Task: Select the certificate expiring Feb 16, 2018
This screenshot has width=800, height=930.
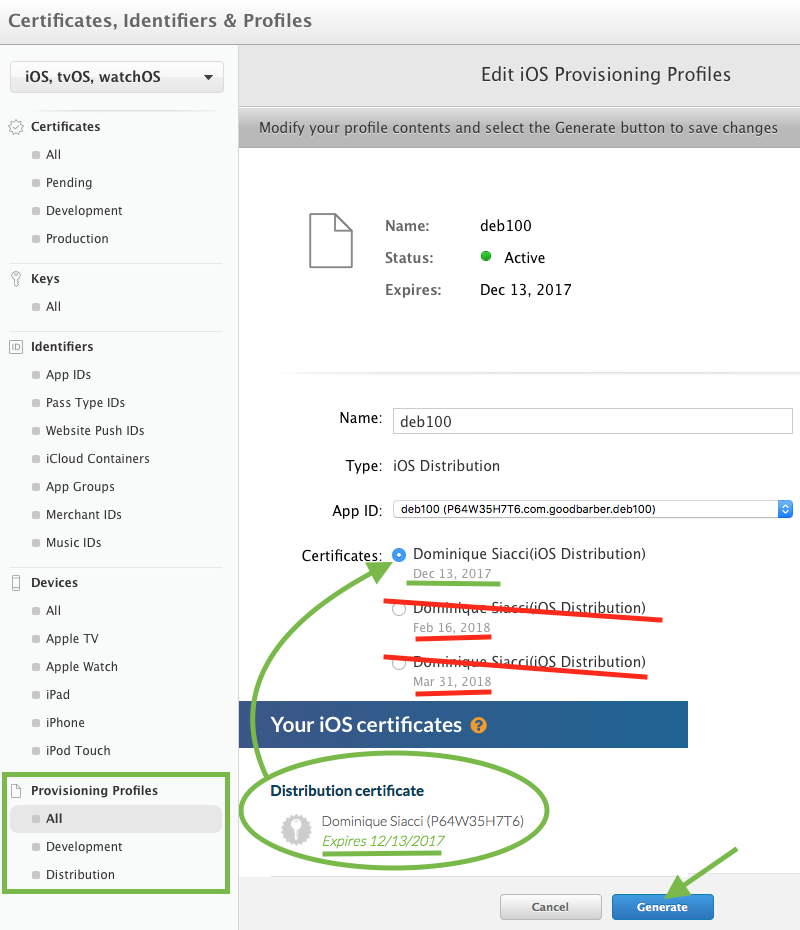Action: 400,608
